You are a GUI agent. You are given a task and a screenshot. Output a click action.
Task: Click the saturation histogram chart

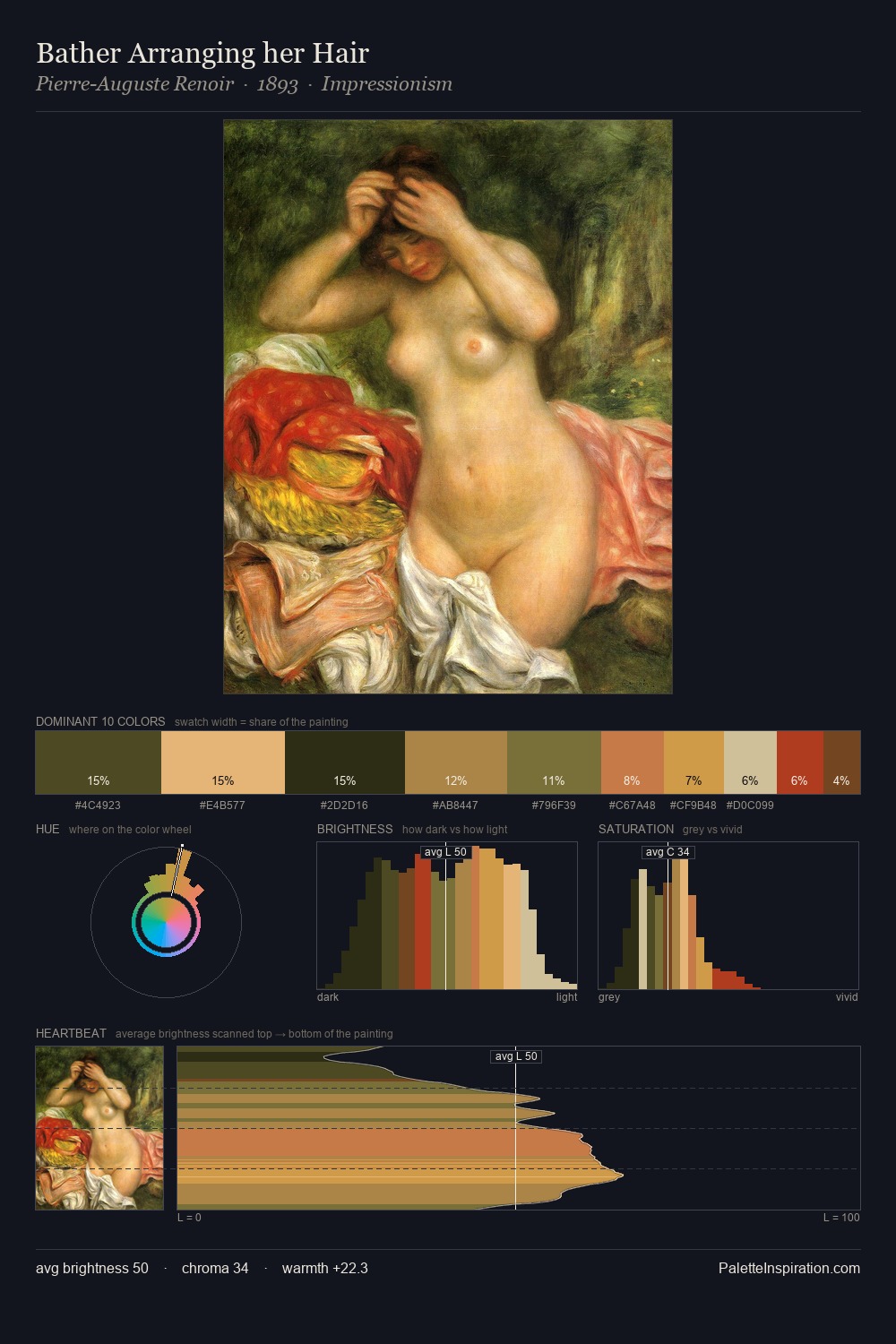(728, 916)
